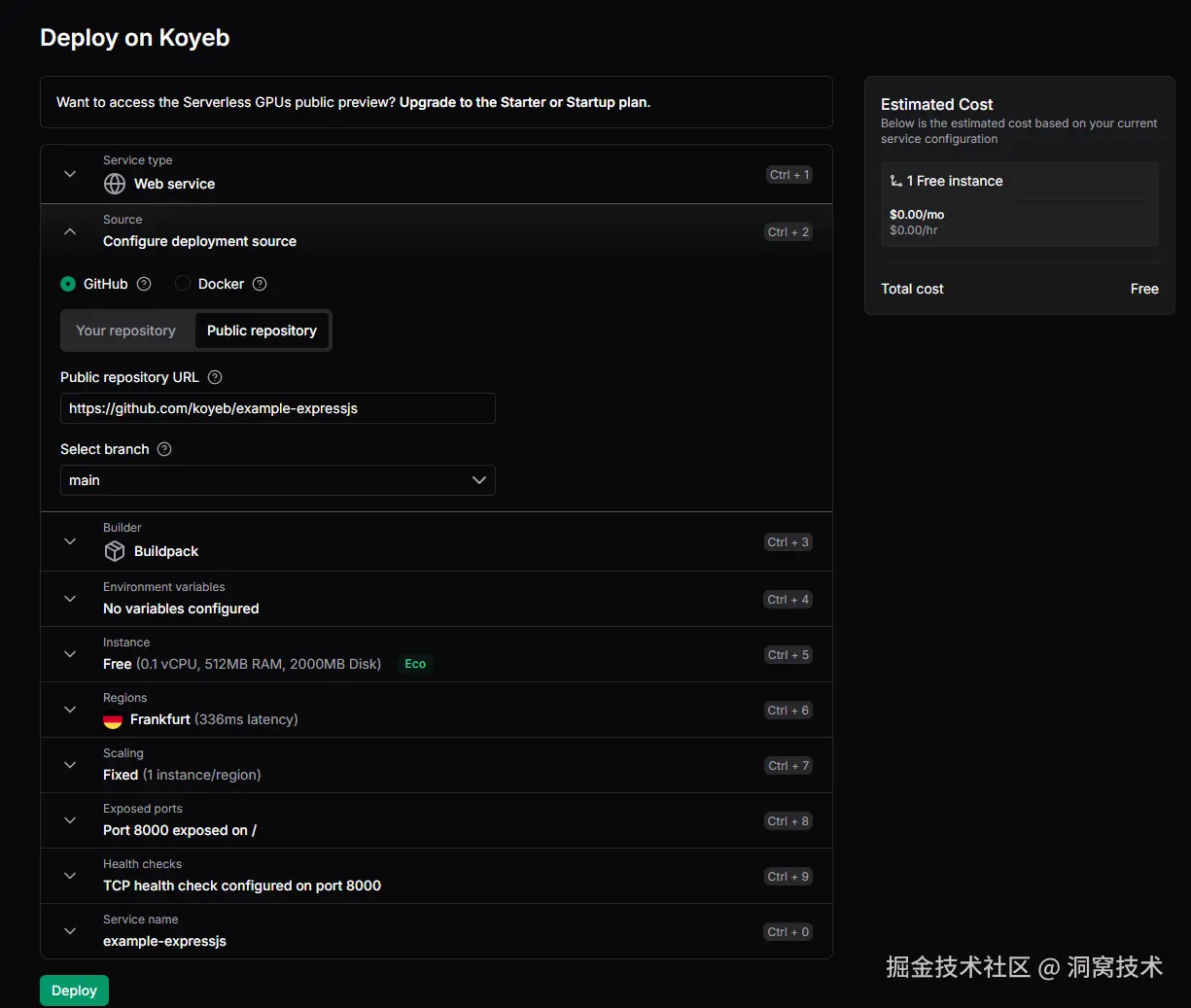Click the help icon next to GitHub
Viewport: 1191px width, 1008px height.
[144, 284]
